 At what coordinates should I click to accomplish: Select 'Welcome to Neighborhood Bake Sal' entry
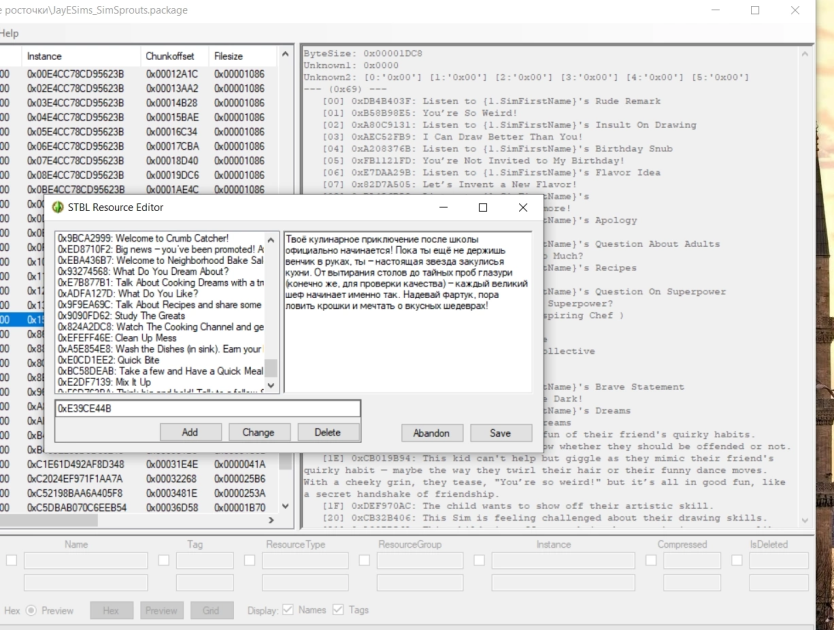pyautogui.click(x=161, y=260)
